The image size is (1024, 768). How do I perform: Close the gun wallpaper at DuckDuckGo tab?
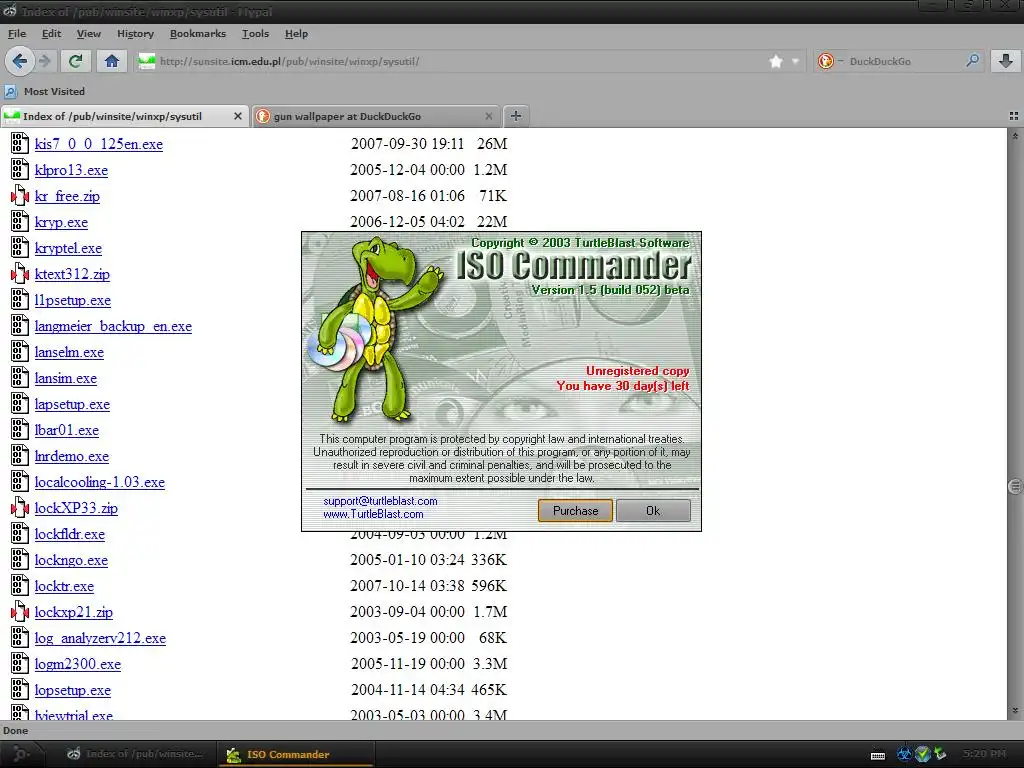click(488, 116)
